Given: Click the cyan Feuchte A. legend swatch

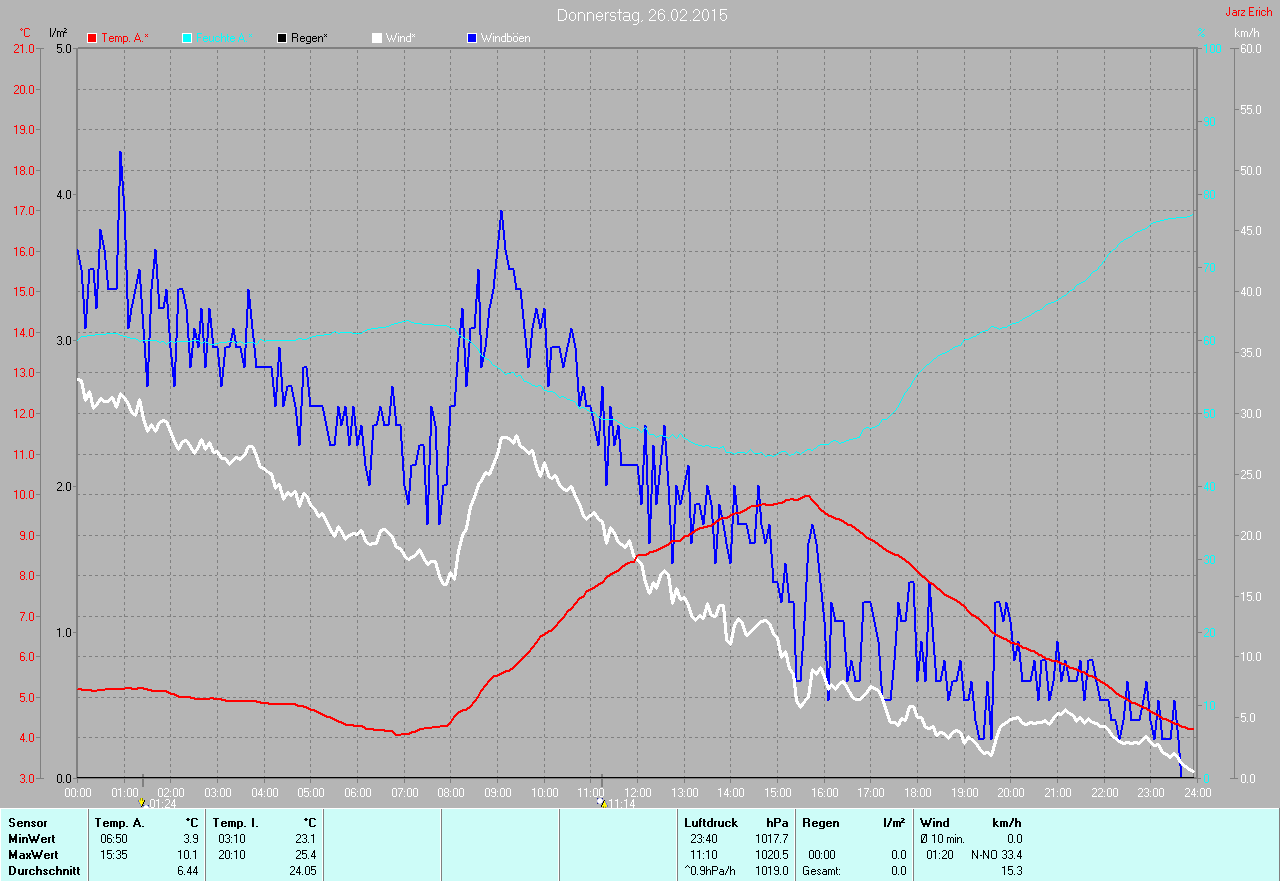Looking at the screenshot, I should (187, 38).
